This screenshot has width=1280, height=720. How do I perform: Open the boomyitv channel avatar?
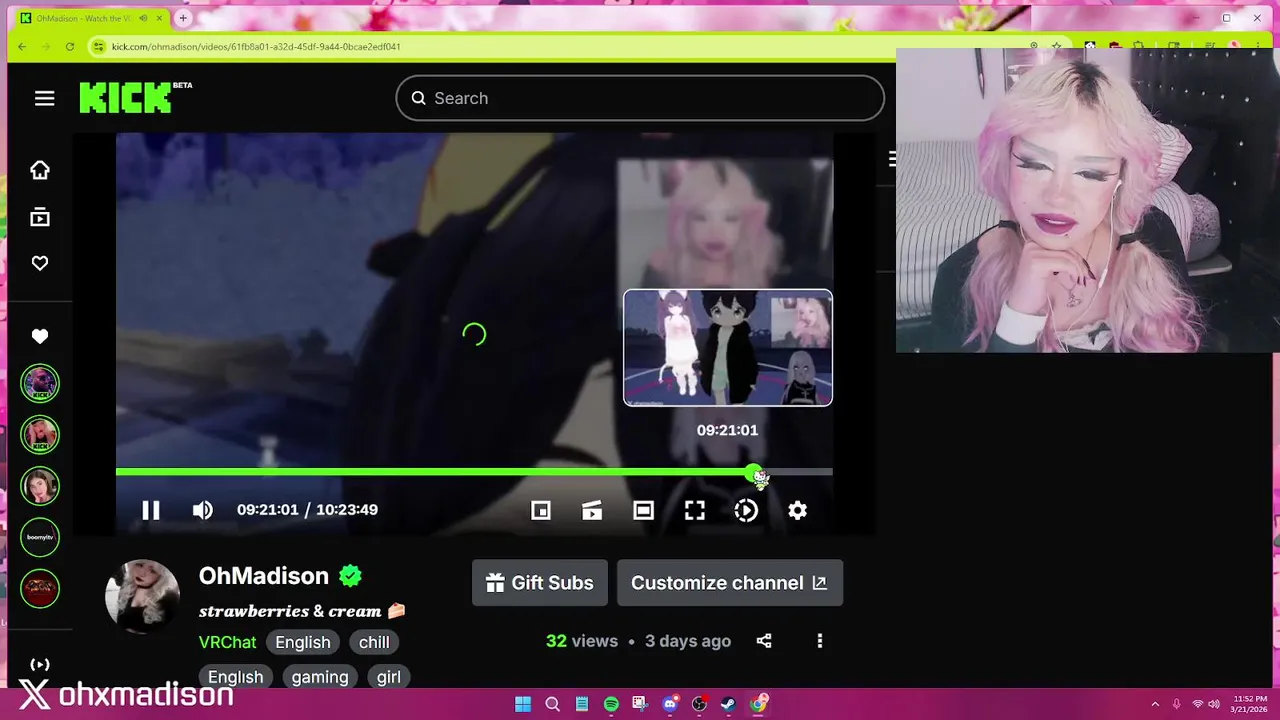(40, 537)
